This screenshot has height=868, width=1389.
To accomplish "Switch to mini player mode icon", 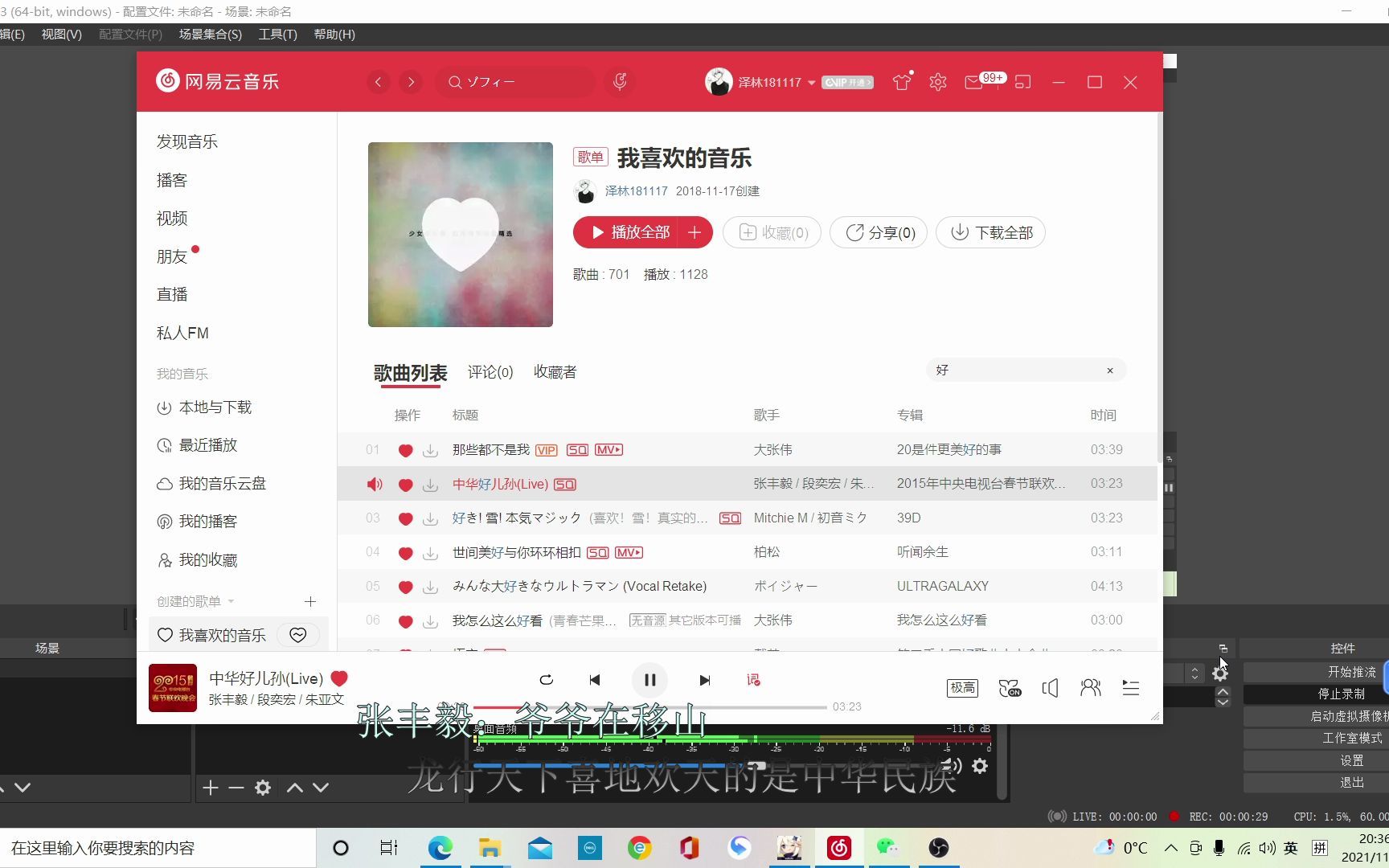I will tap(1022, 82).
